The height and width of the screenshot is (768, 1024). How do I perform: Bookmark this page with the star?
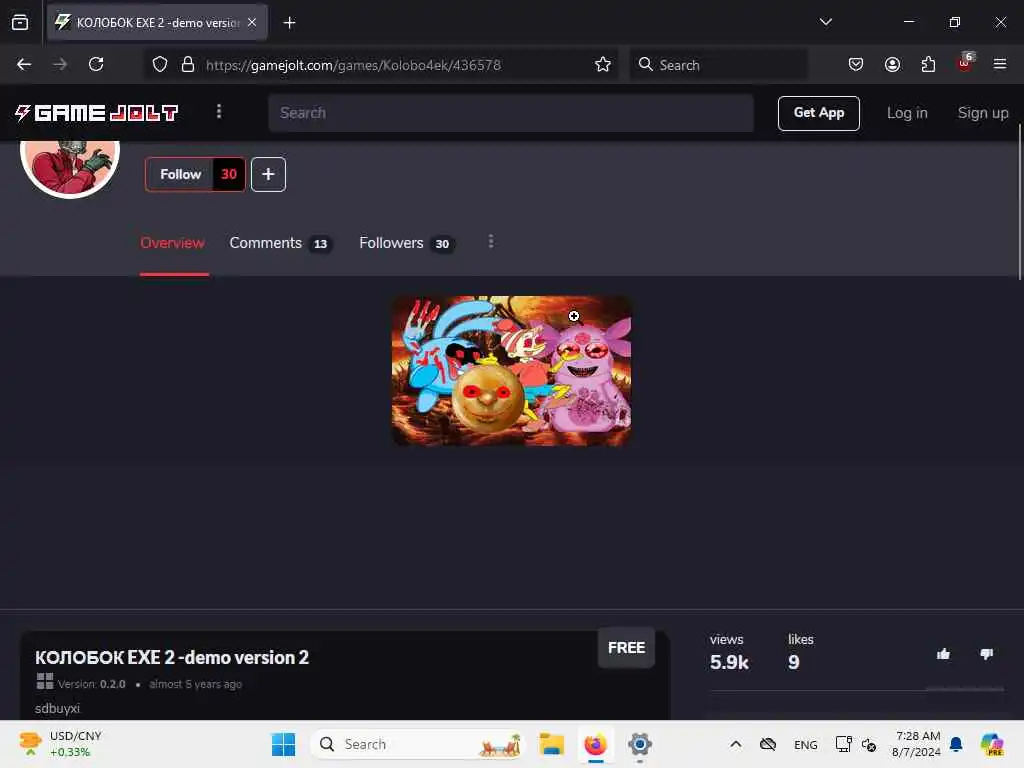click(603, 65)
